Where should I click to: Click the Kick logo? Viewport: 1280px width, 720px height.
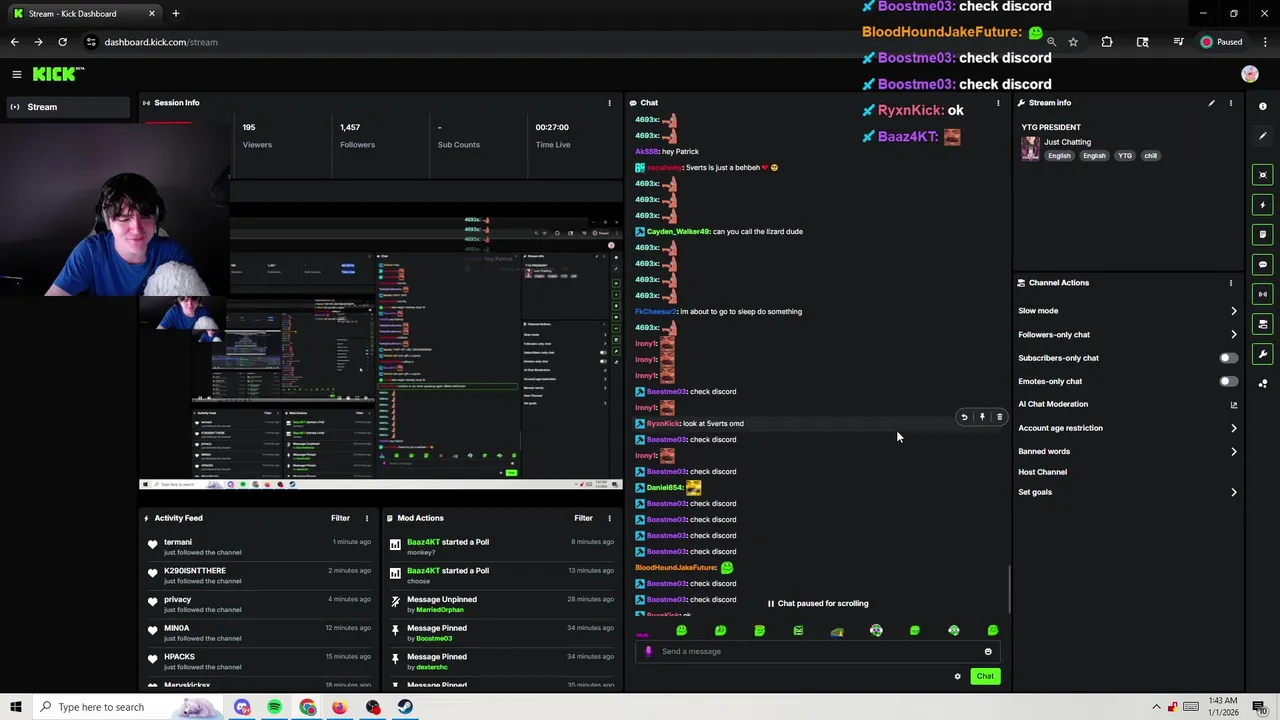[58, 74]
